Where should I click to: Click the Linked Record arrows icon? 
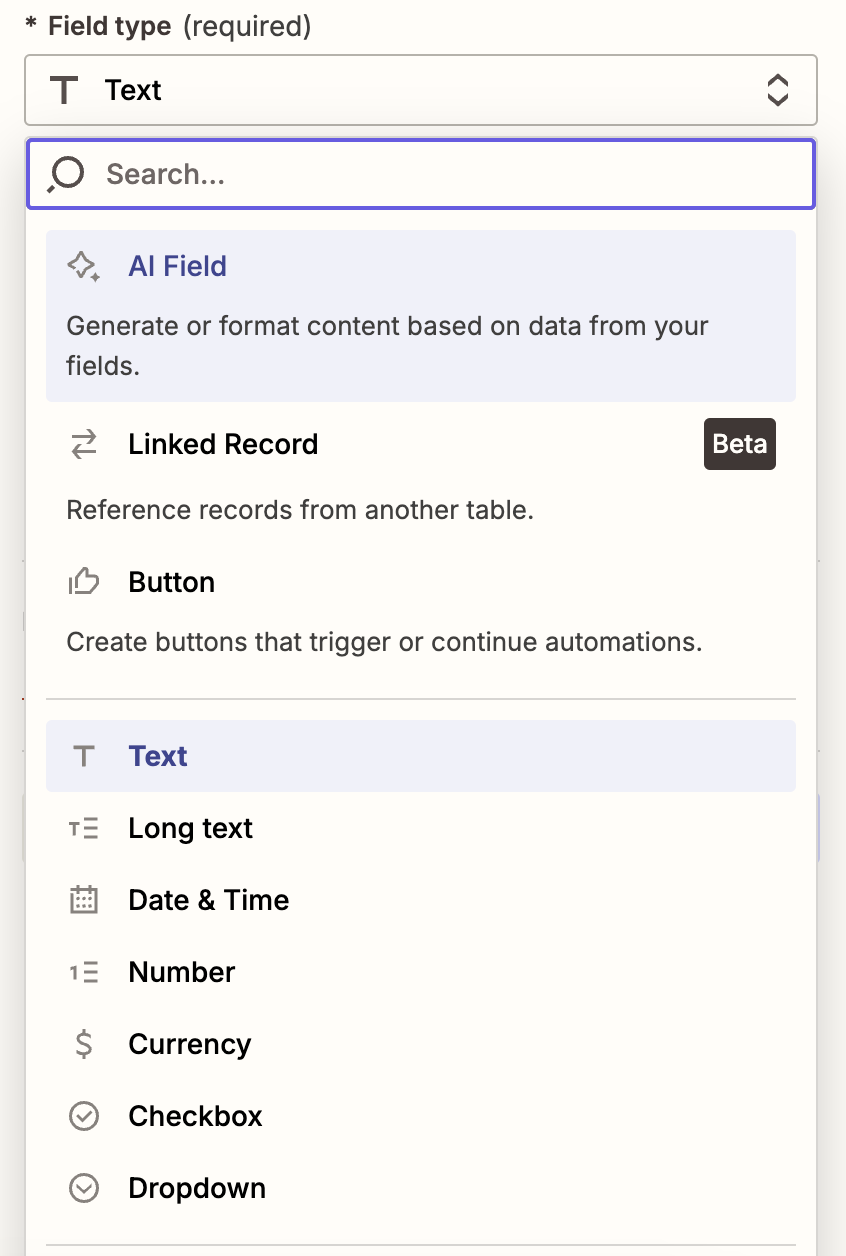(84, 444)
